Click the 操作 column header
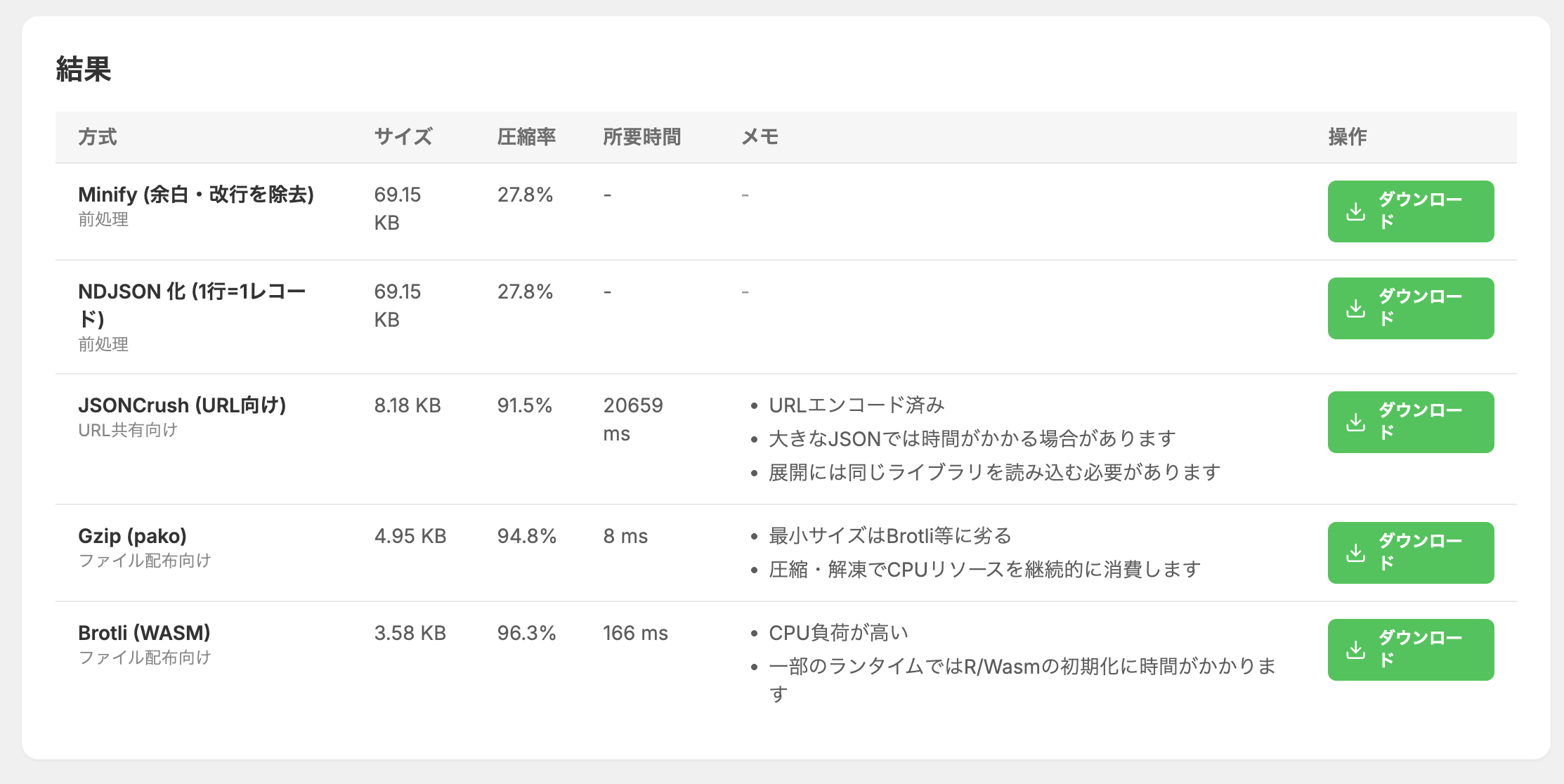The image size is (1564, 784). pos(1347,137)
